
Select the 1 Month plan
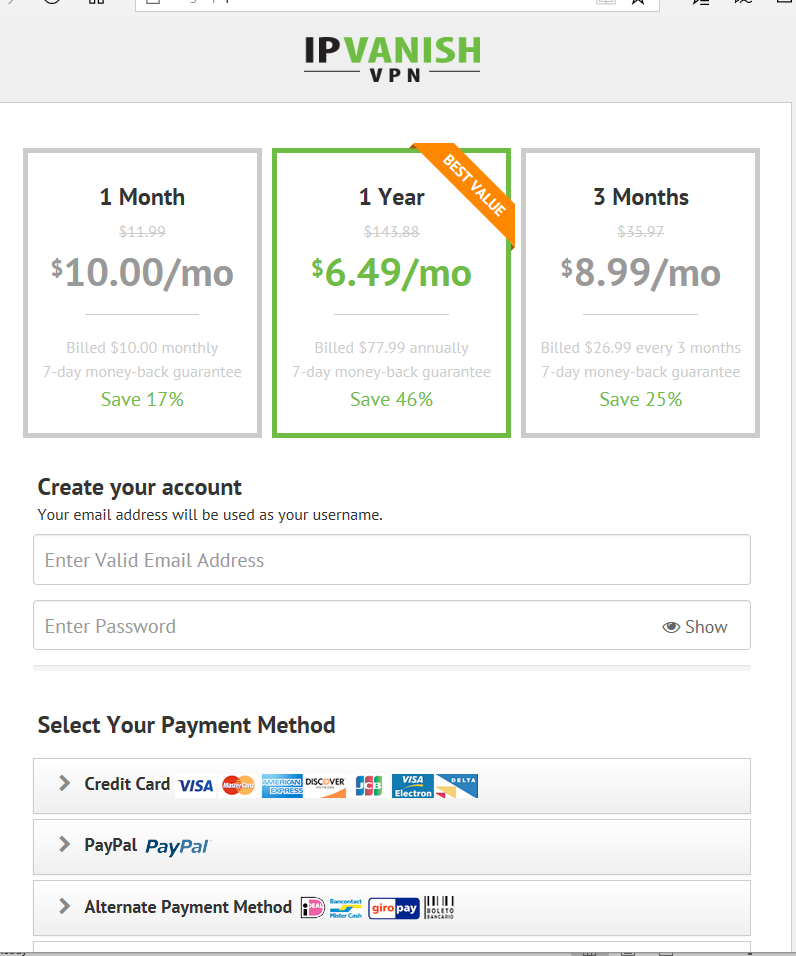[x=143, y=293]
